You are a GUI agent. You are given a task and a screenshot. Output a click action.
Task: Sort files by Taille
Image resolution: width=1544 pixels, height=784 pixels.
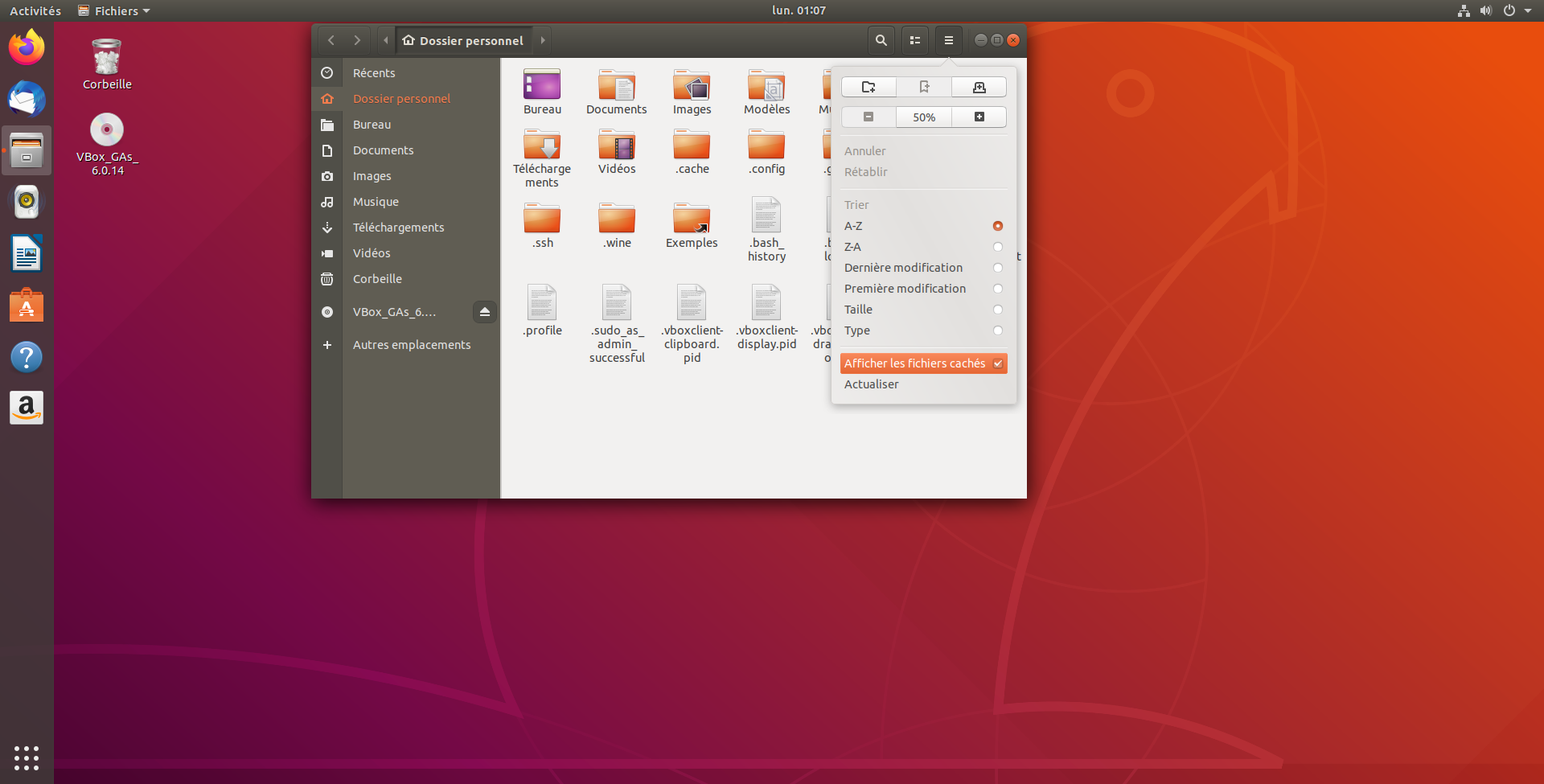point(924,310)
